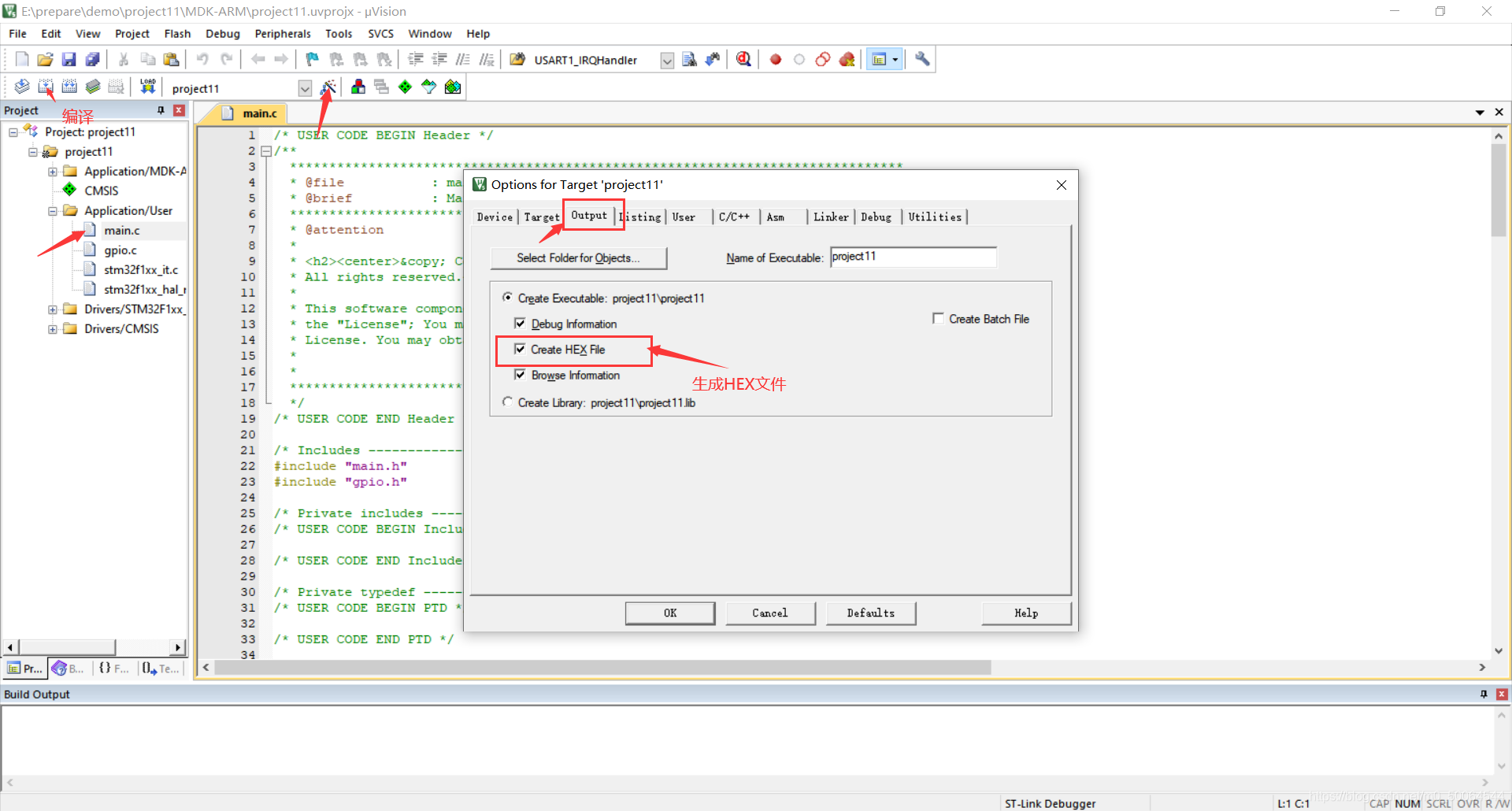Open Manage Run-Time Environment green diamond
Viewport: 1512px width, 811px height.
[405, 87]
